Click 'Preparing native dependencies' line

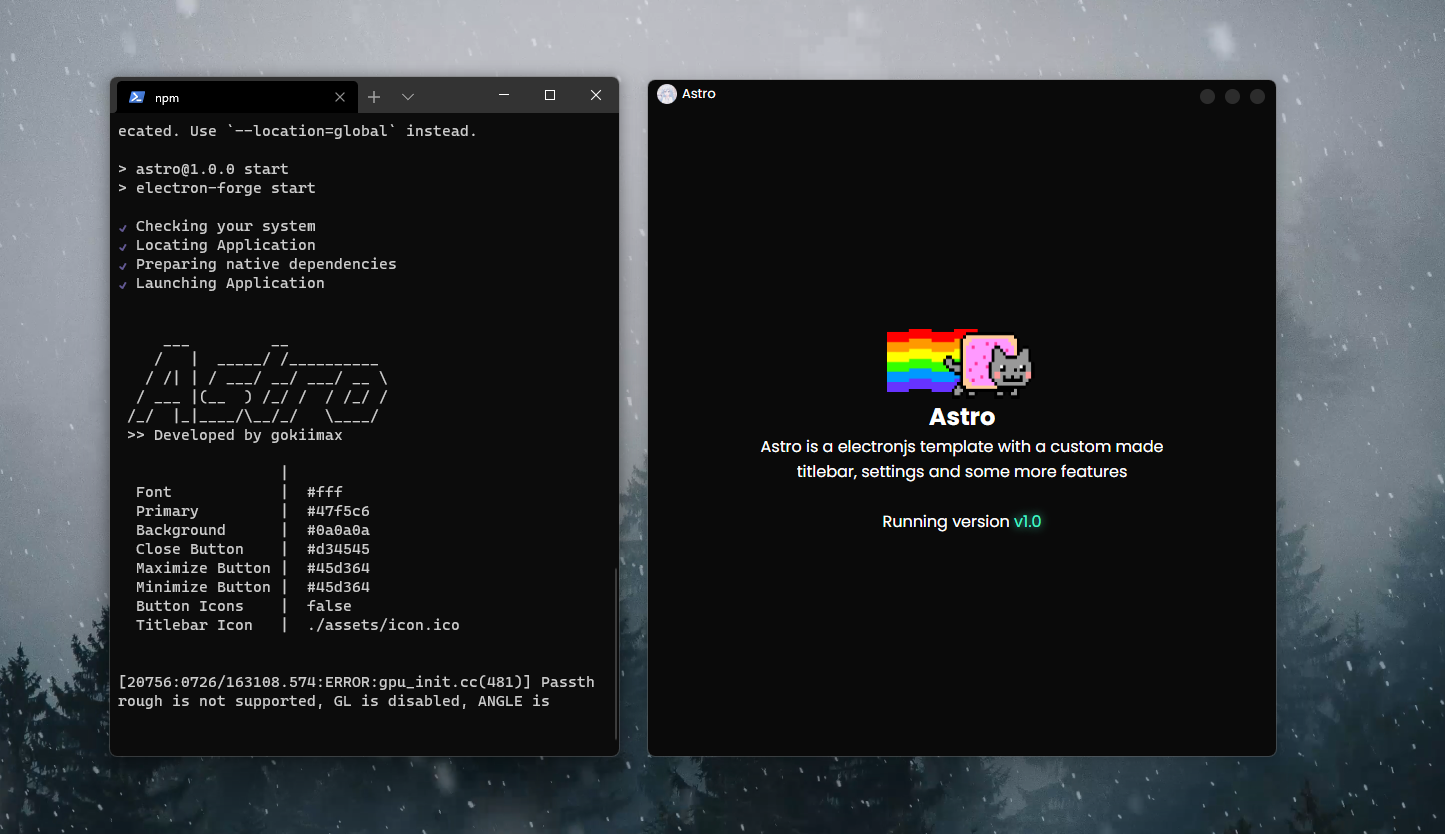tap(266, 264)
